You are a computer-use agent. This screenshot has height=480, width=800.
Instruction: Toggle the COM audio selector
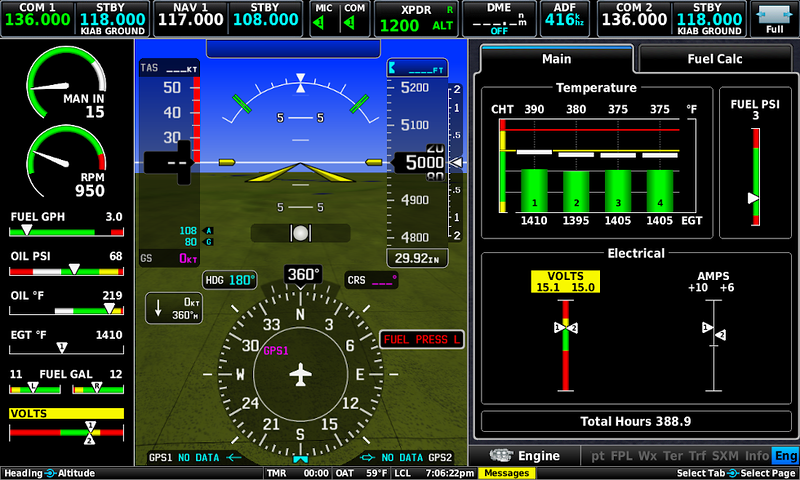(354, 18)
